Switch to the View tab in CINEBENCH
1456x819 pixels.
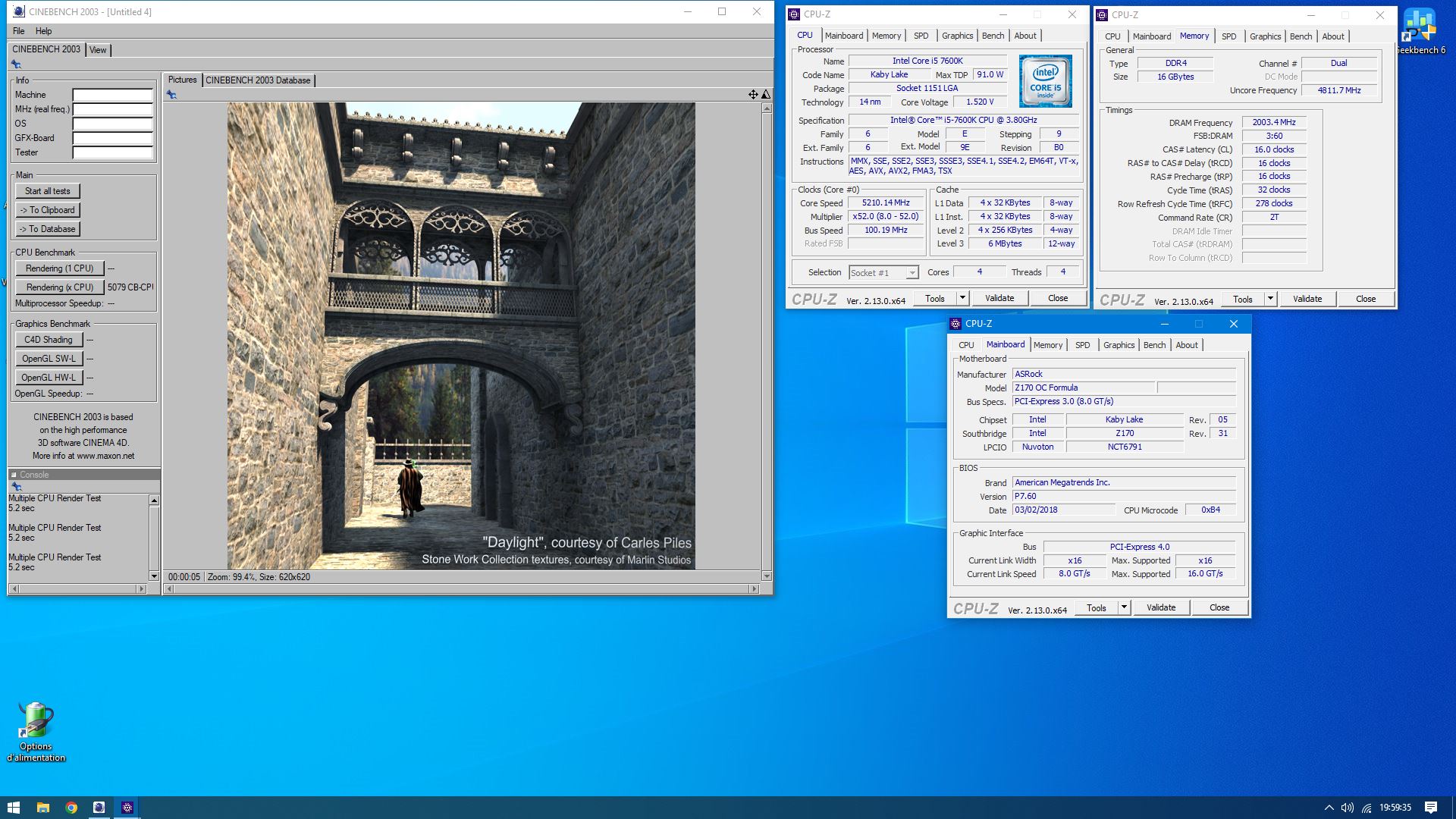click(98, 50)
